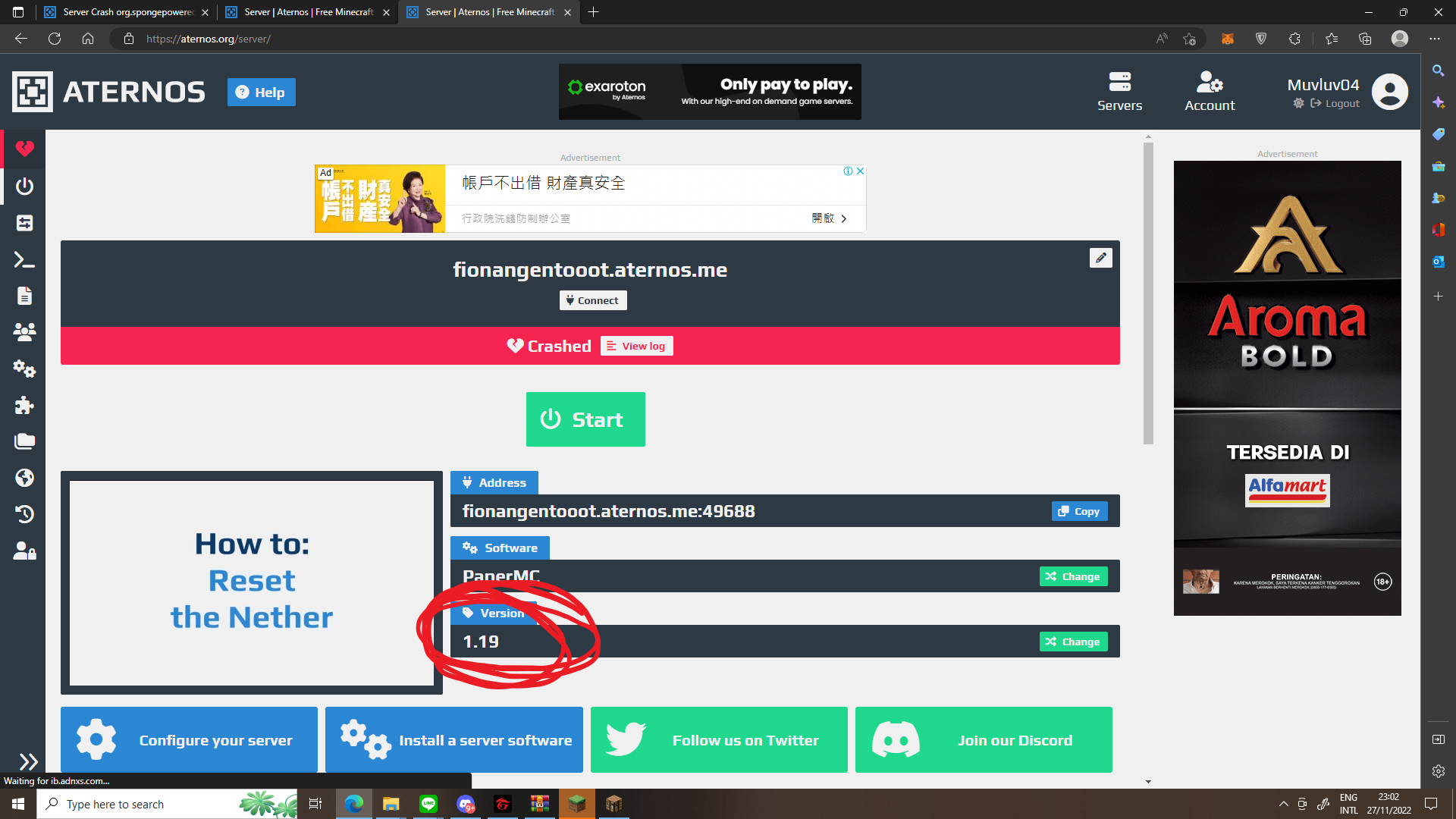This screenshot has width=1456, height=819.
Task: Open the Outlook icon in Edge sidebar
Action: click(x=1438, y=262)
